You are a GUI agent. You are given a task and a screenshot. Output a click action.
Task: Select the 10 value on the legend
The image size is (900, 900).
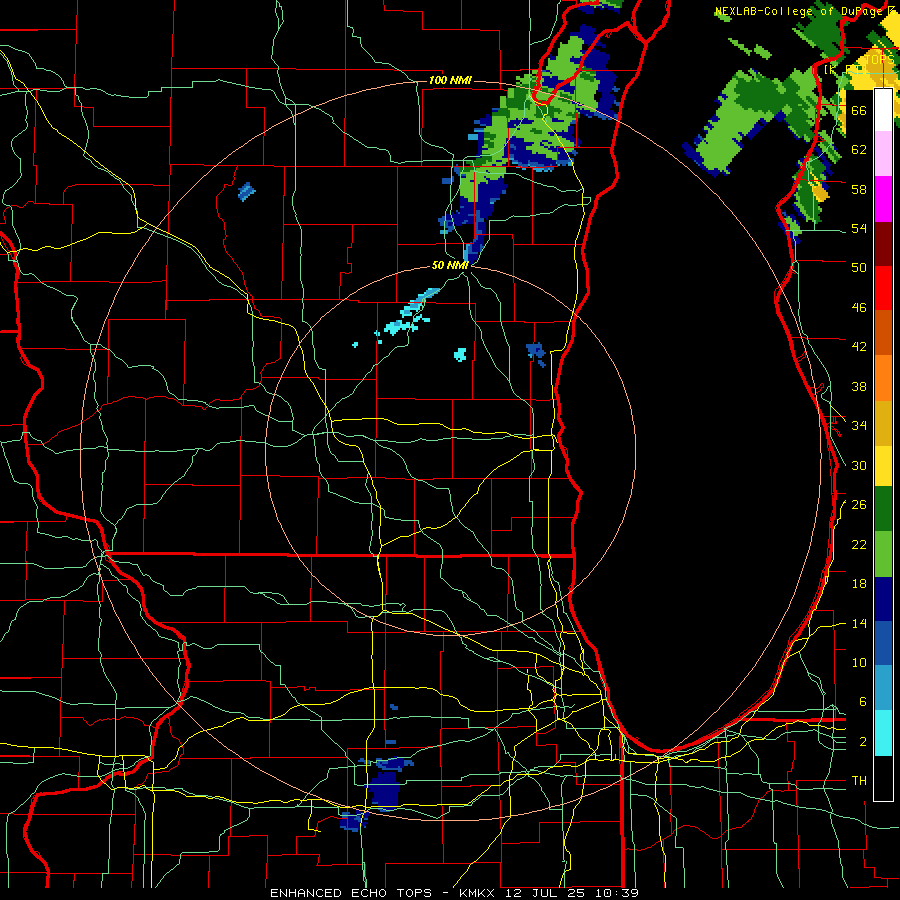pos(859,663)
